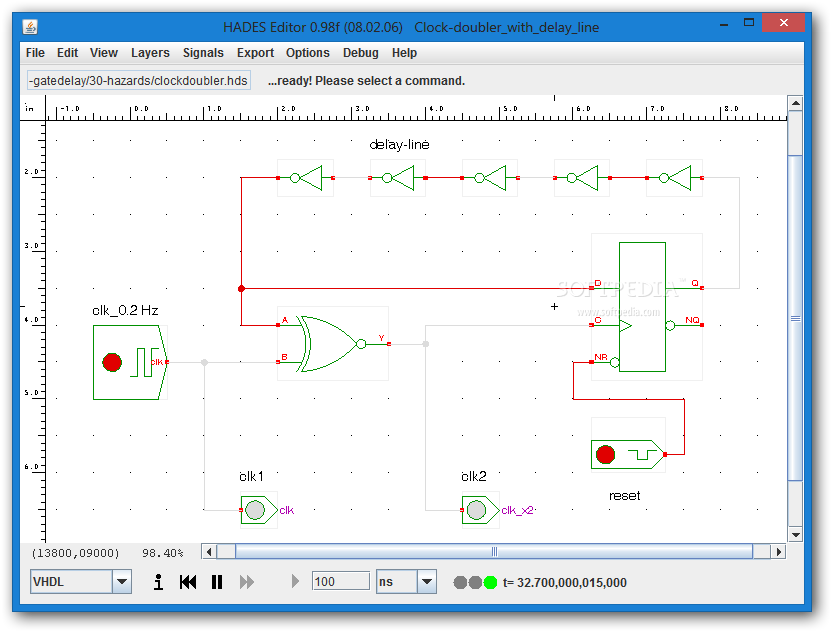Open the Signals menu
Screen dimensions: 832x632
pos(203,53)
